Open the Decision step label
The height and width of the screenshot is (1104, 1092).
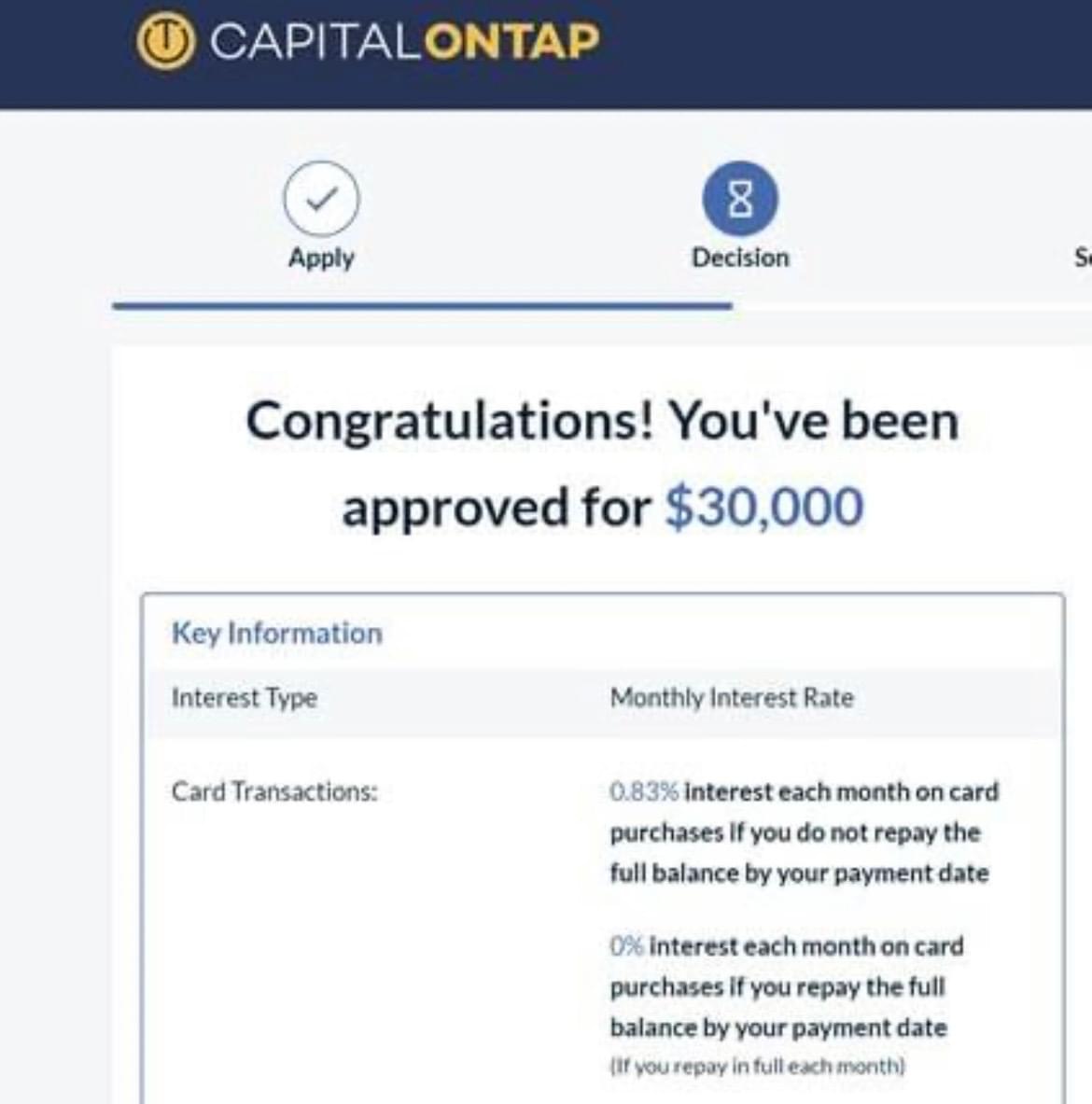(x=740, y=258)
